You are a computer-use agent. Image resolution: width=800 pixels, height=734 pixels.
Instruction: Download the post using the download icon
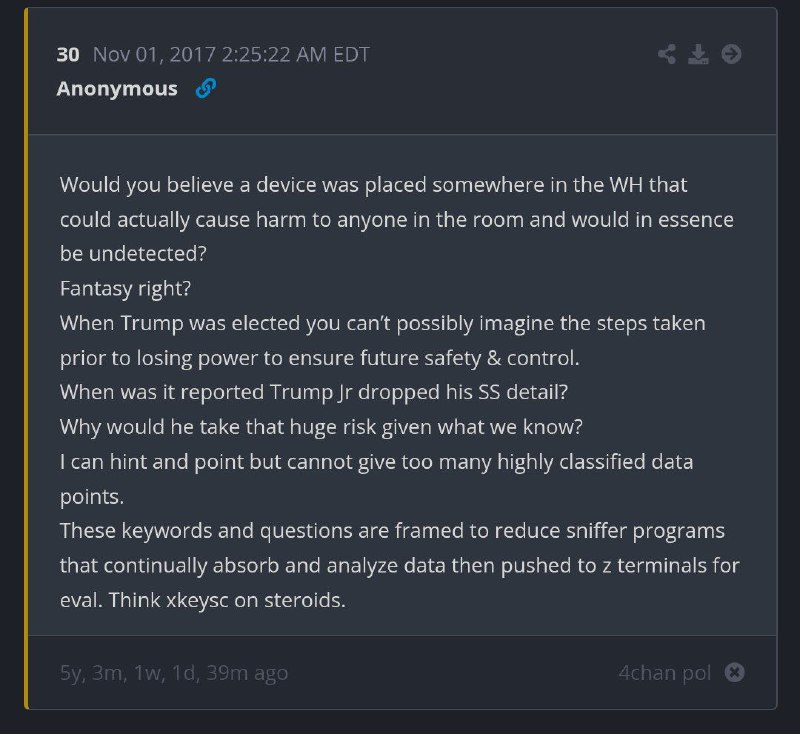tap(698, 54)
